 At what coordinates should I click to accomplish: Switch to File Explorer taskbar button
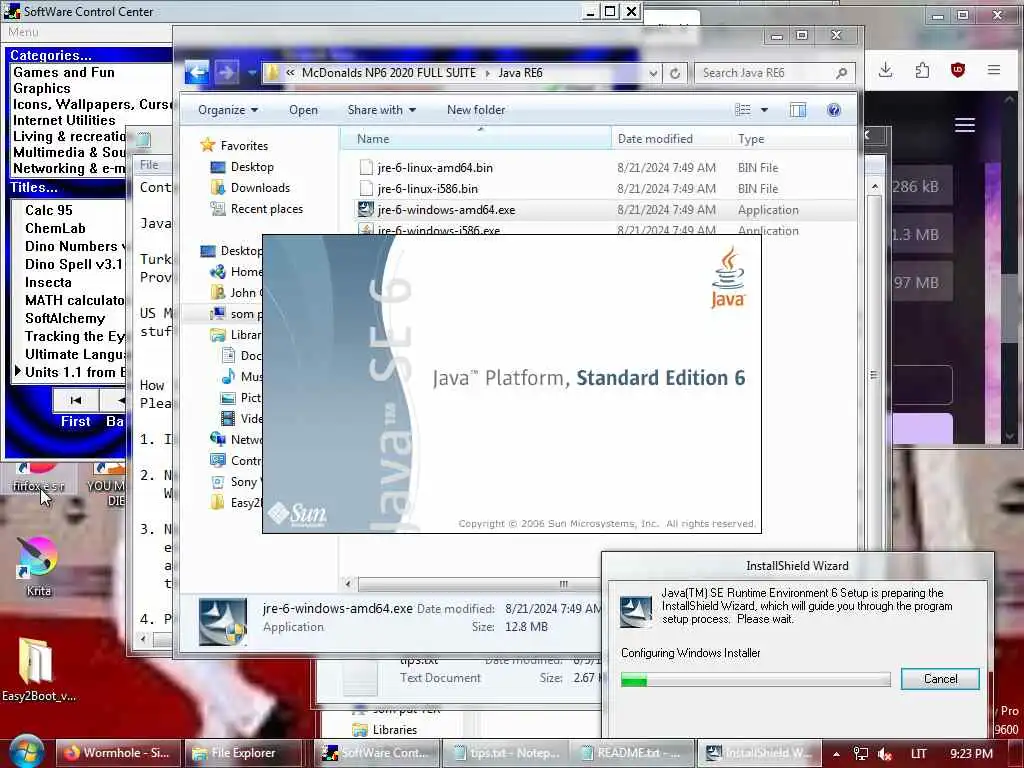[245, 753]
